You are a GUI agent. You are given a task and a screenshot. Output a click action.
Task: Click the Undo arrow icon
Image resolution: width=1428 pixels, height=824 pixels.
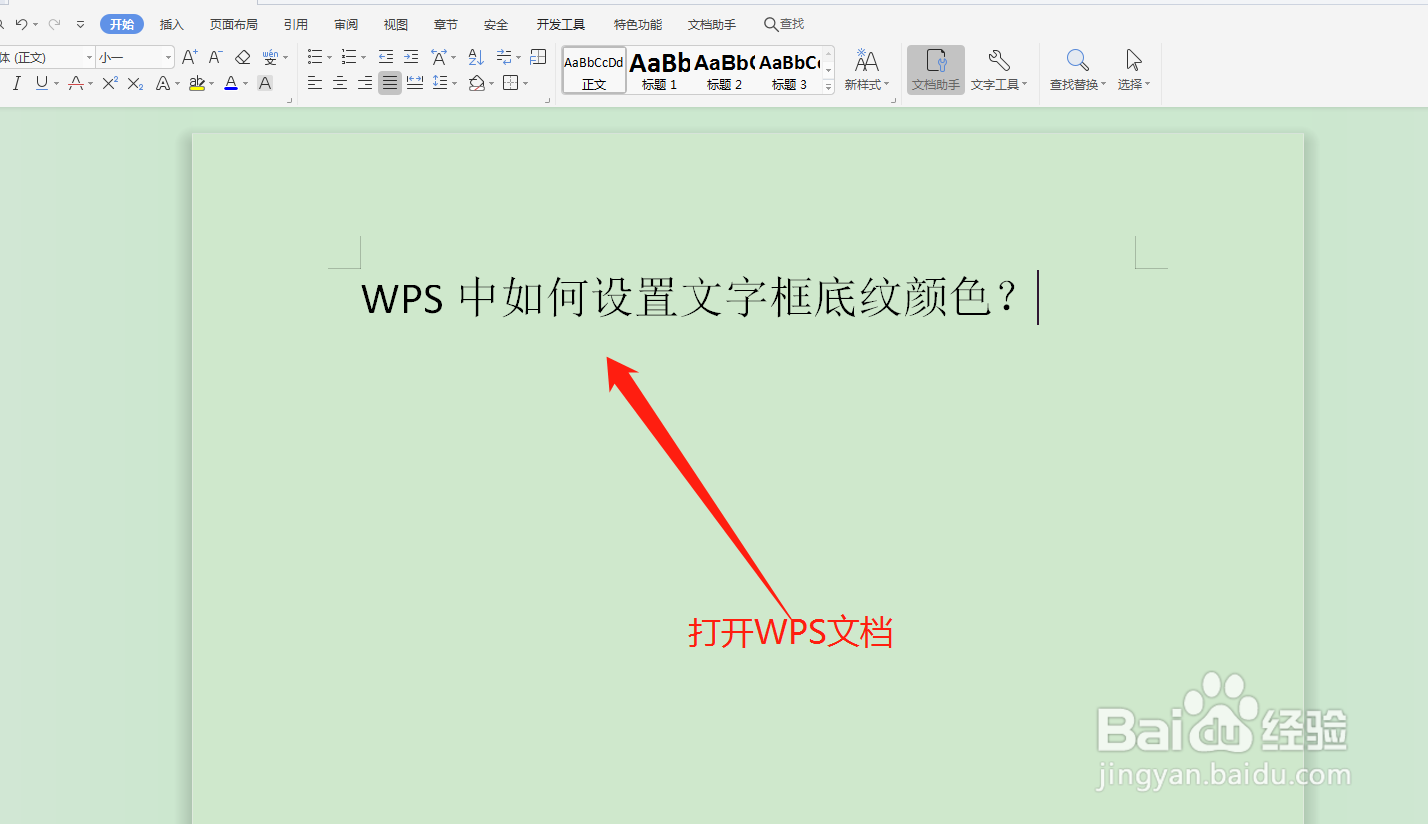pyautogui.click(x=21, y=24)
